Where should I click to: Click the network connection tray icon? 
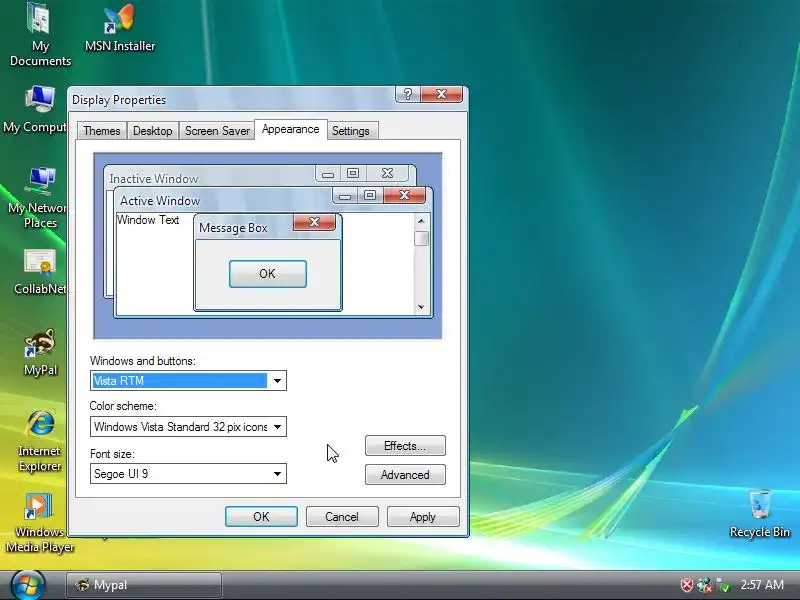click(x=705, y=585)
